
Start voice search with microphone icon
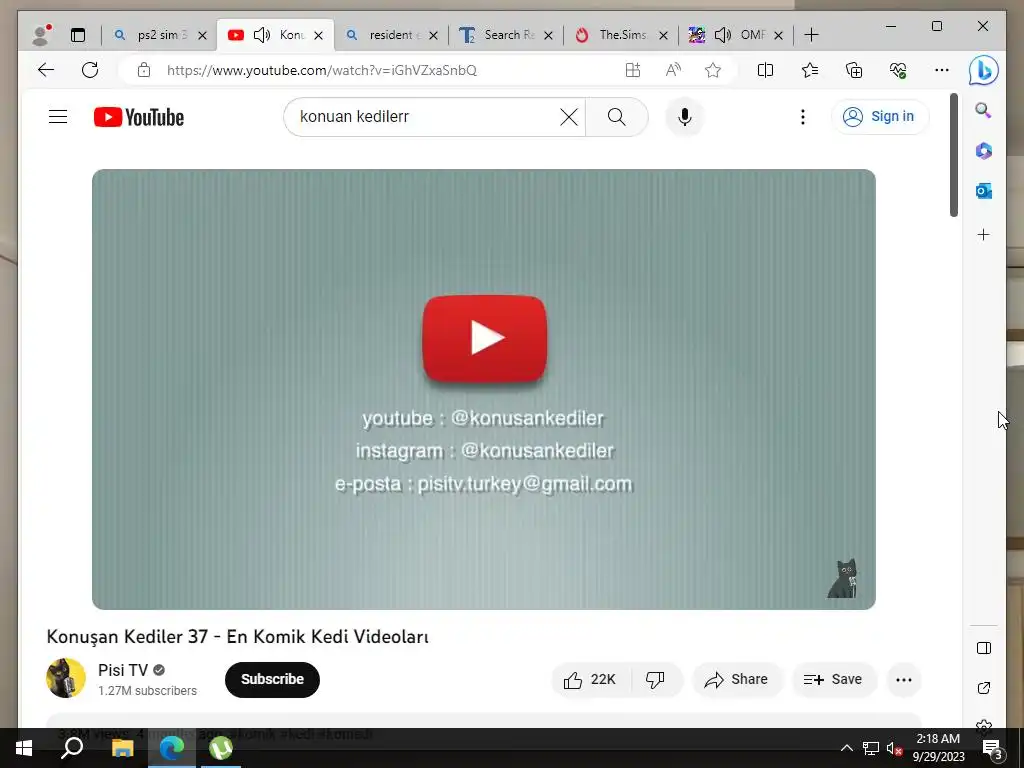pos(684,117)
